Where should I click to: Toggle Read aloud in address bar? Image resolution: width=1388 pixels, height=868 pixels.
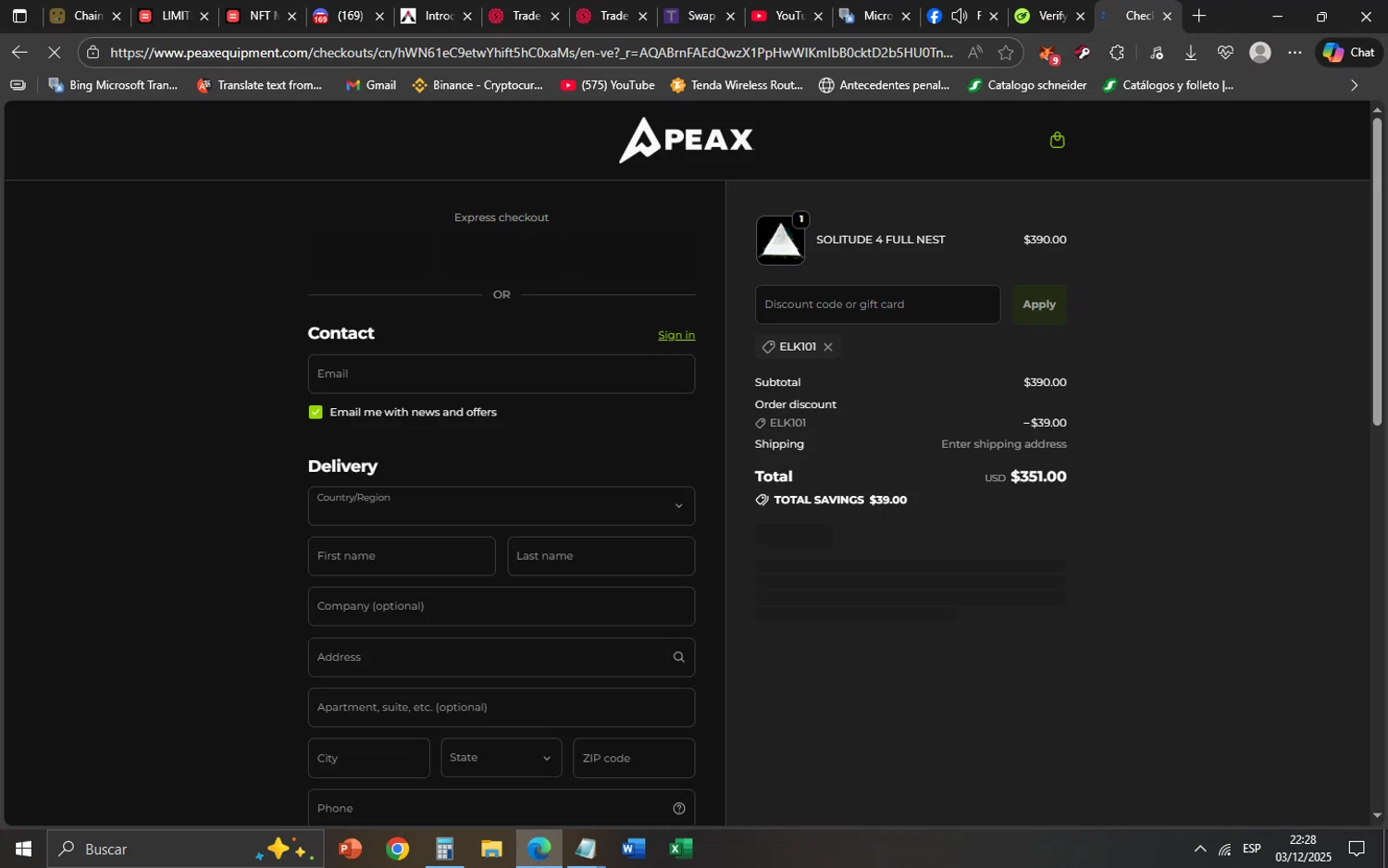[x=974, y=53]
